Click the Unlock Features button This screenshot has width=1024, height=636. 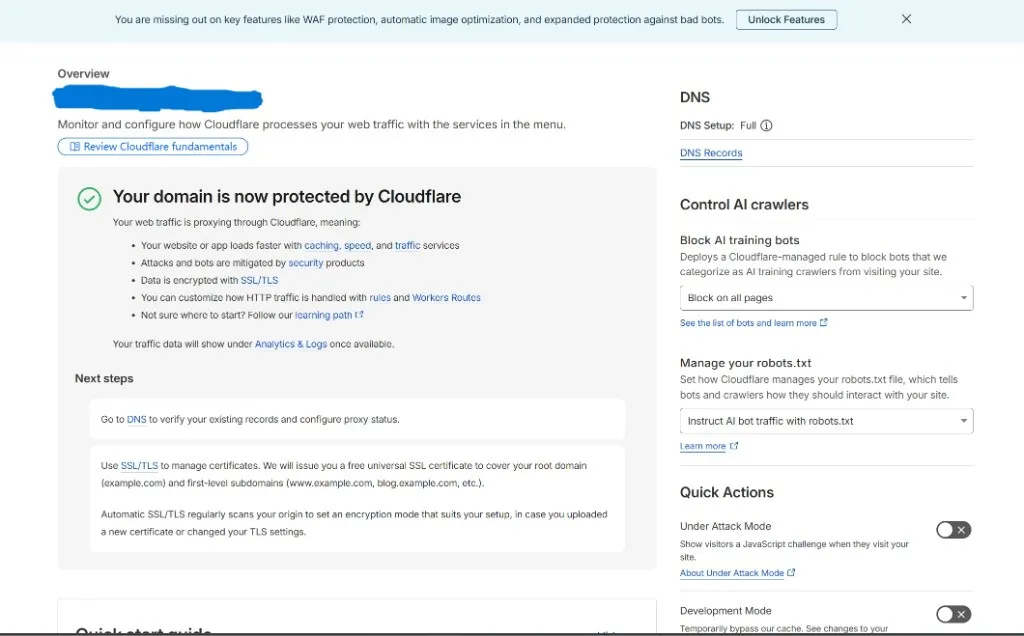(x=786, y=20)
